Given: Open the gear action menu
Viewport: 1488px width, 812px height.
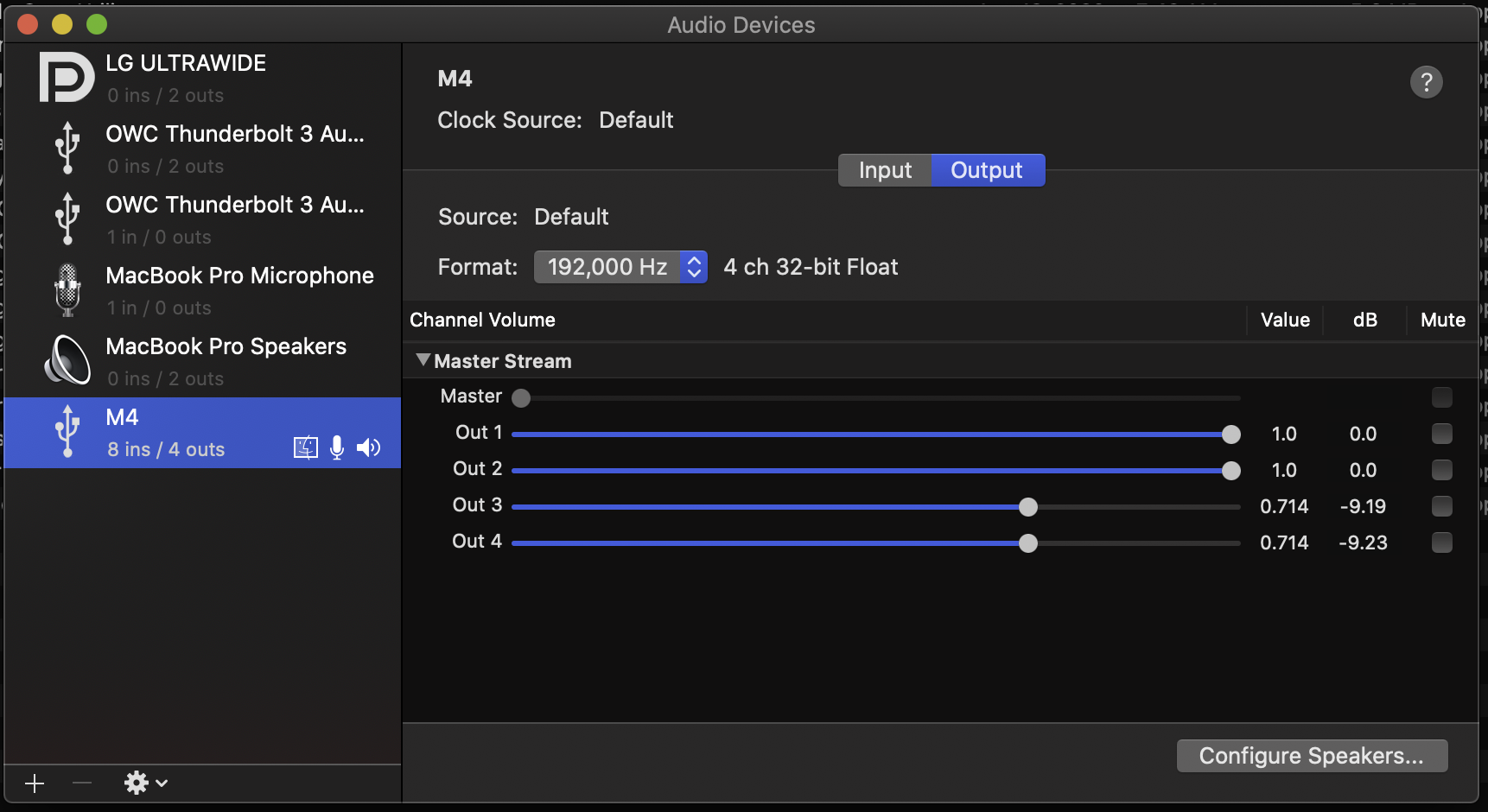Looking at the screenshot, I should [x=145, y=783].
